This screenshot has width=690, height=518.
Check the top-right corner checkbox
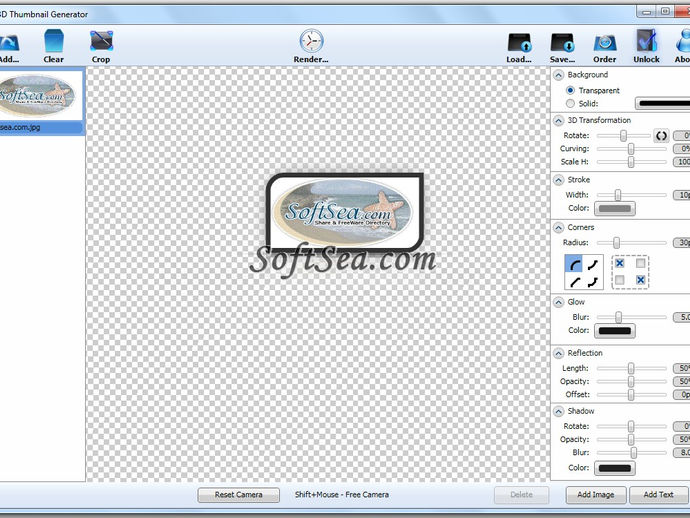640,263
